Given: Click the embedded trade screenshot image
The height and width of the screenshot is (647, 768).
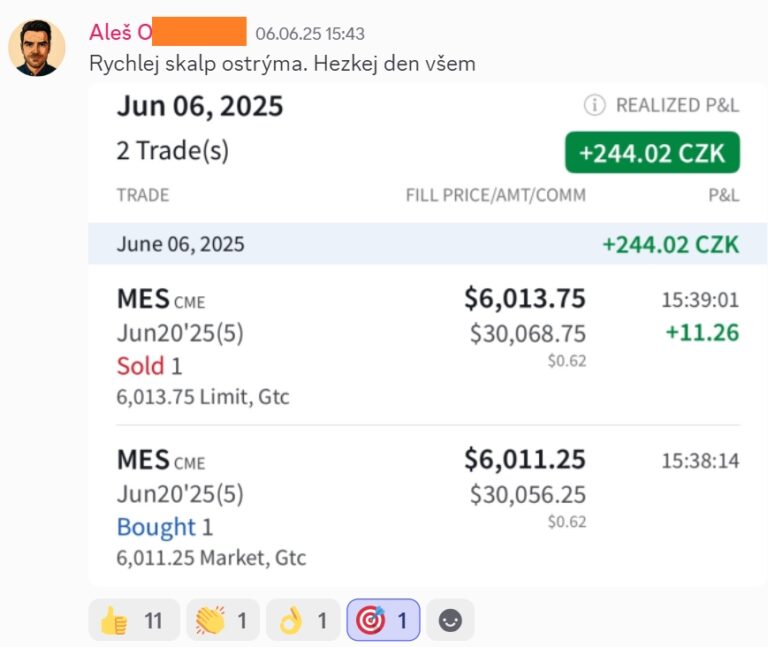Looking at the screenshot, I should 427,335.
